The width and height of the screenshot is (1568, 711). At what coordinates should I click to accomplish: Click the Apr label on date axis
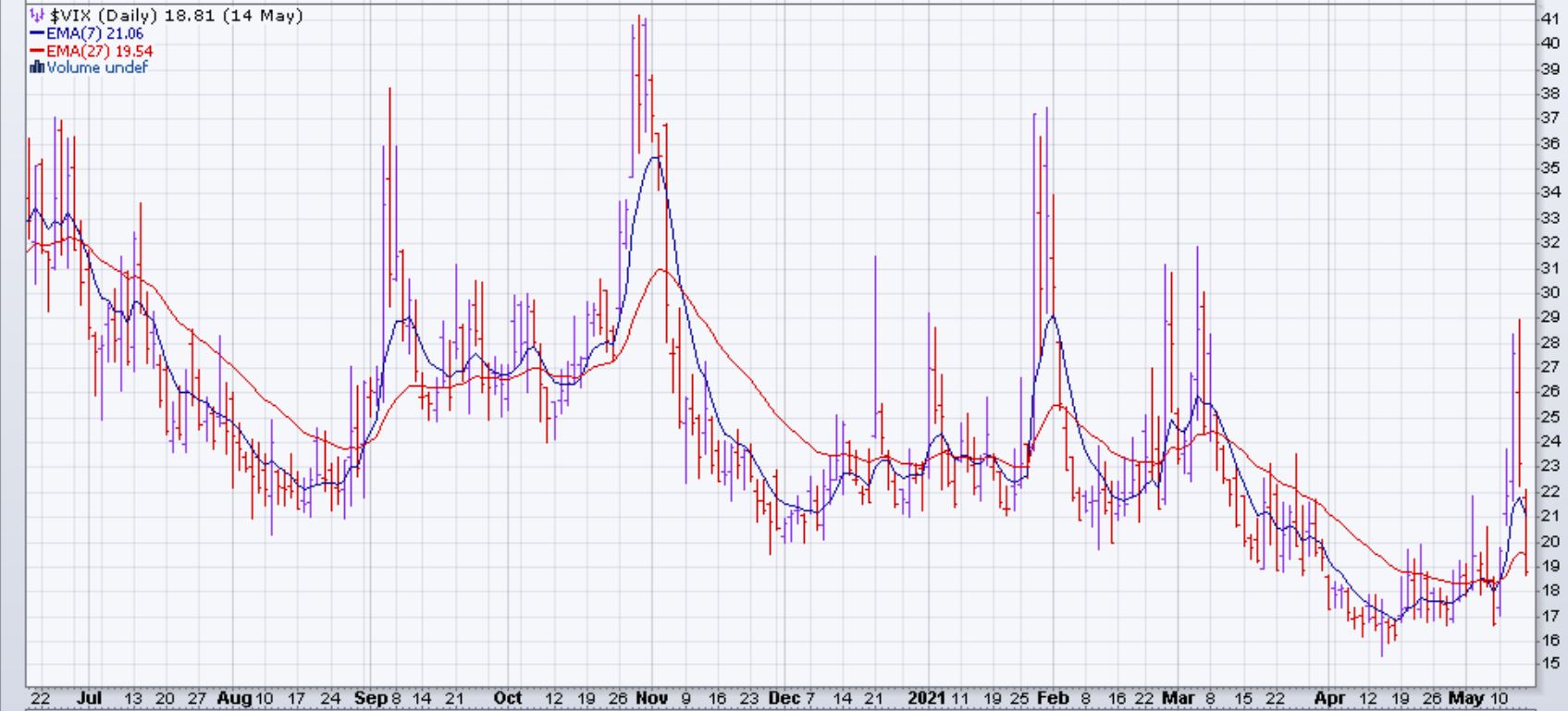pyautogui.click(x=1329, y=698)
